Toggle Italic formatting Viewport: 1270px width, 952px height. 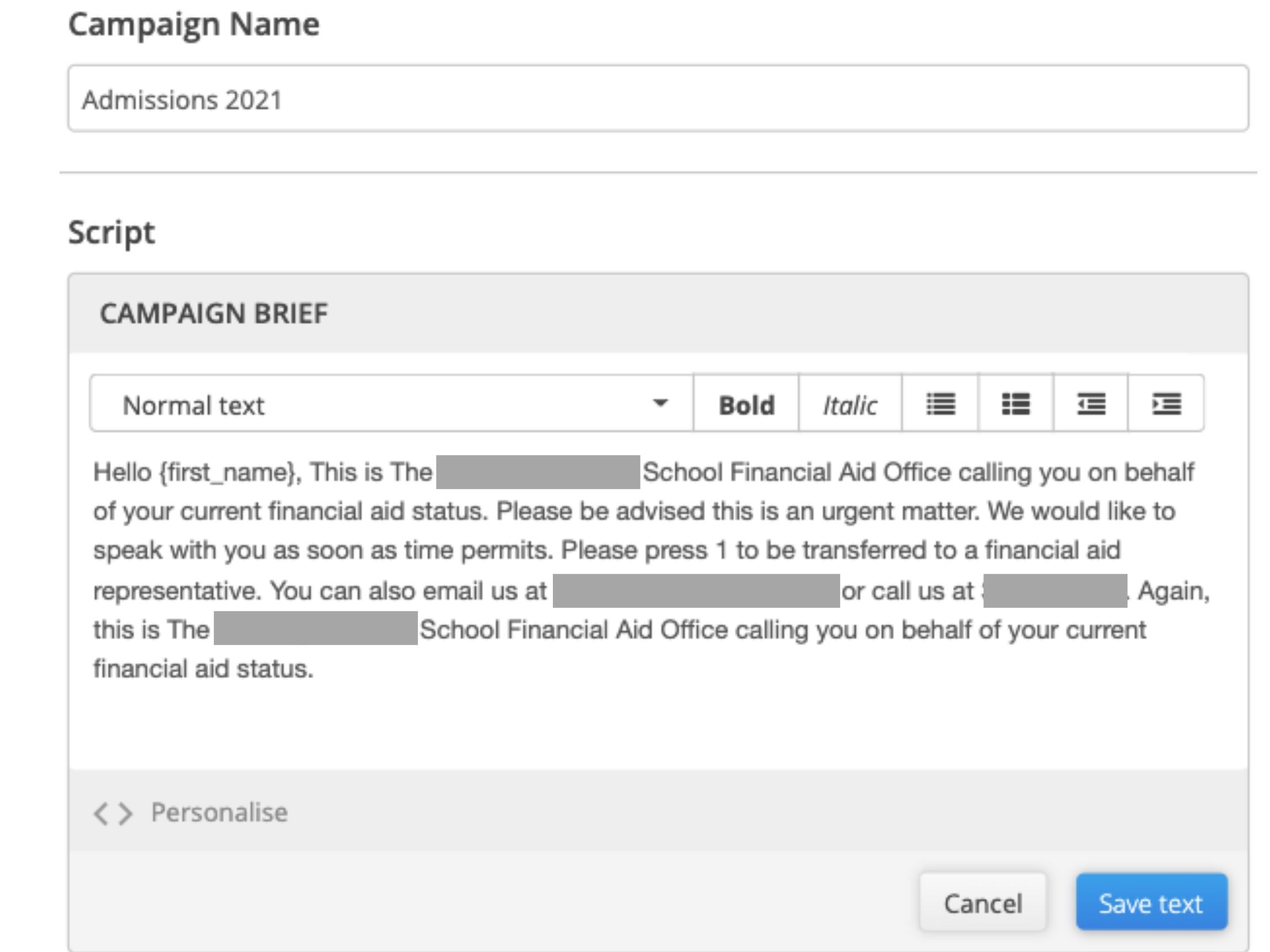(850, 404)
